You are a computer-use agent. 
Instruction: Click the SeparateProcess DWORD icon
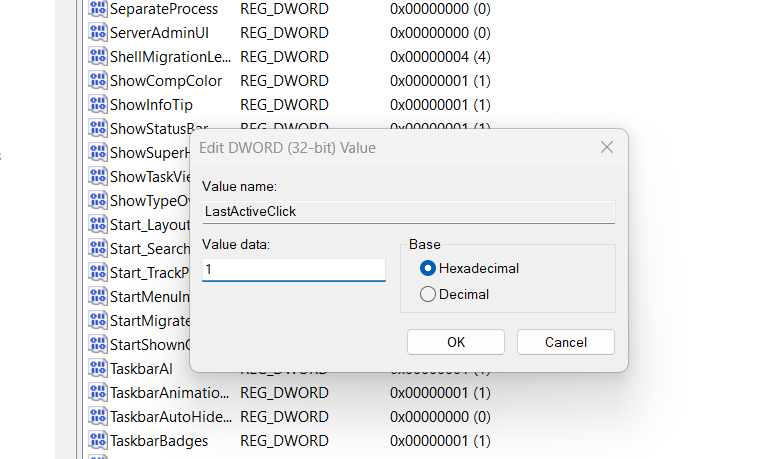[97, 9]
